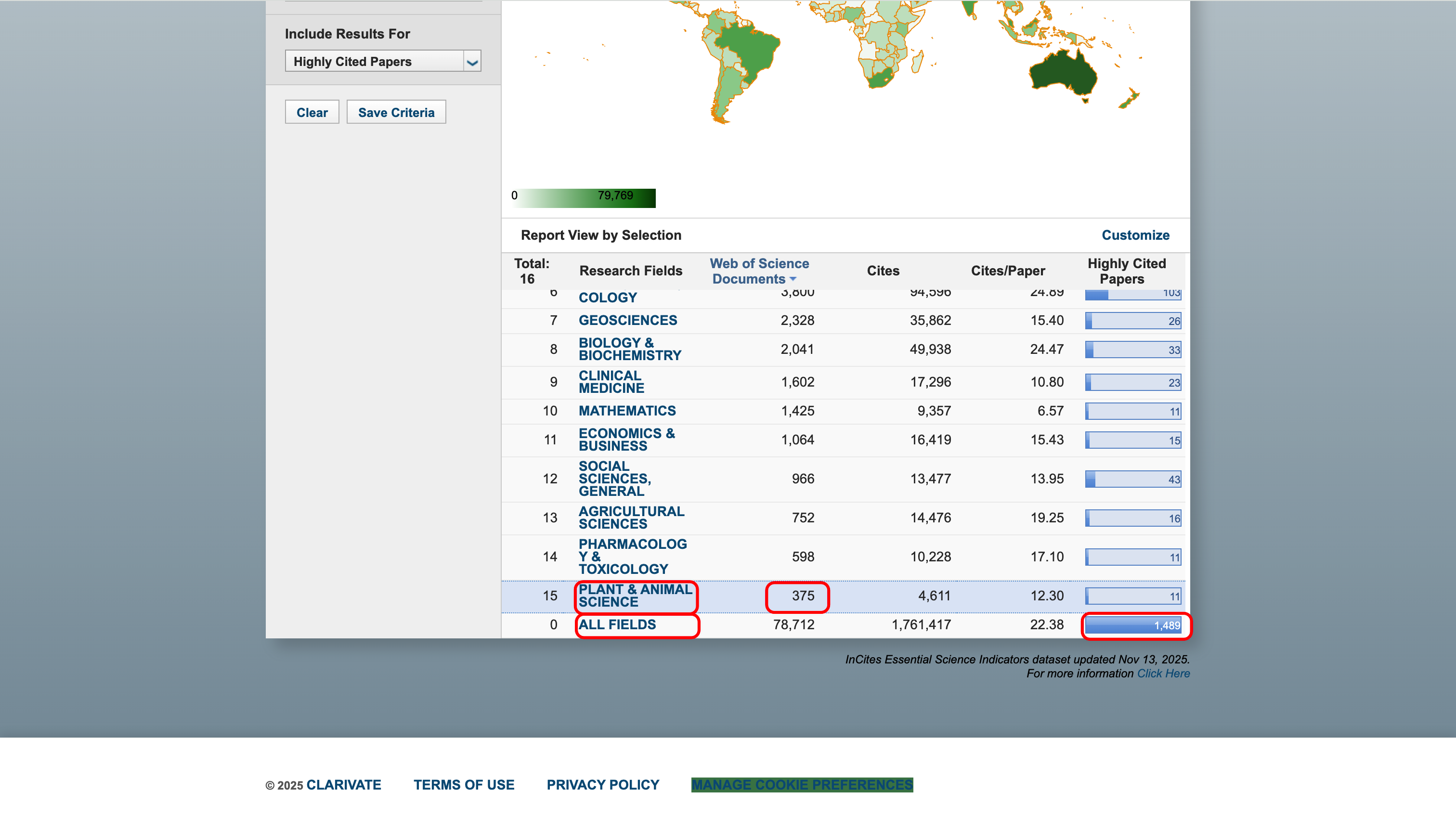Click the Social Sciences highly cited bar 43
The height and width of the screenshot is (830, 1456).
[1133, 479]
